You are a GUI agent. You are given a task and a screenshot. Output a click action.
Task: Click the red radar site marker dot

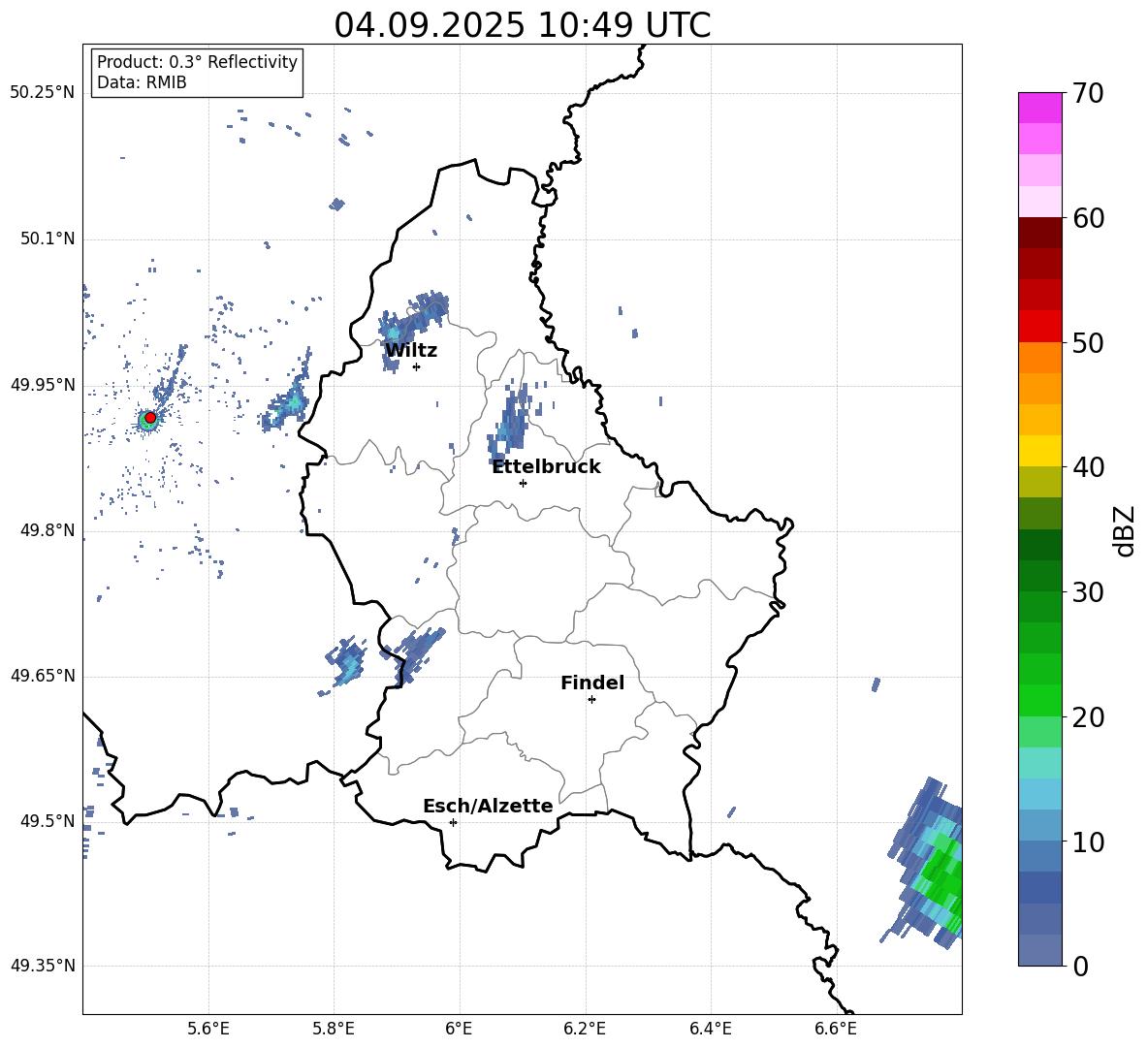(150, 418)
